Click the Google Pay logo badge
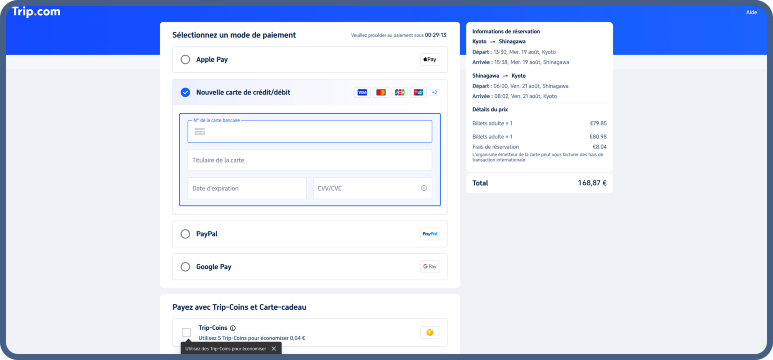 coord(429,267)
